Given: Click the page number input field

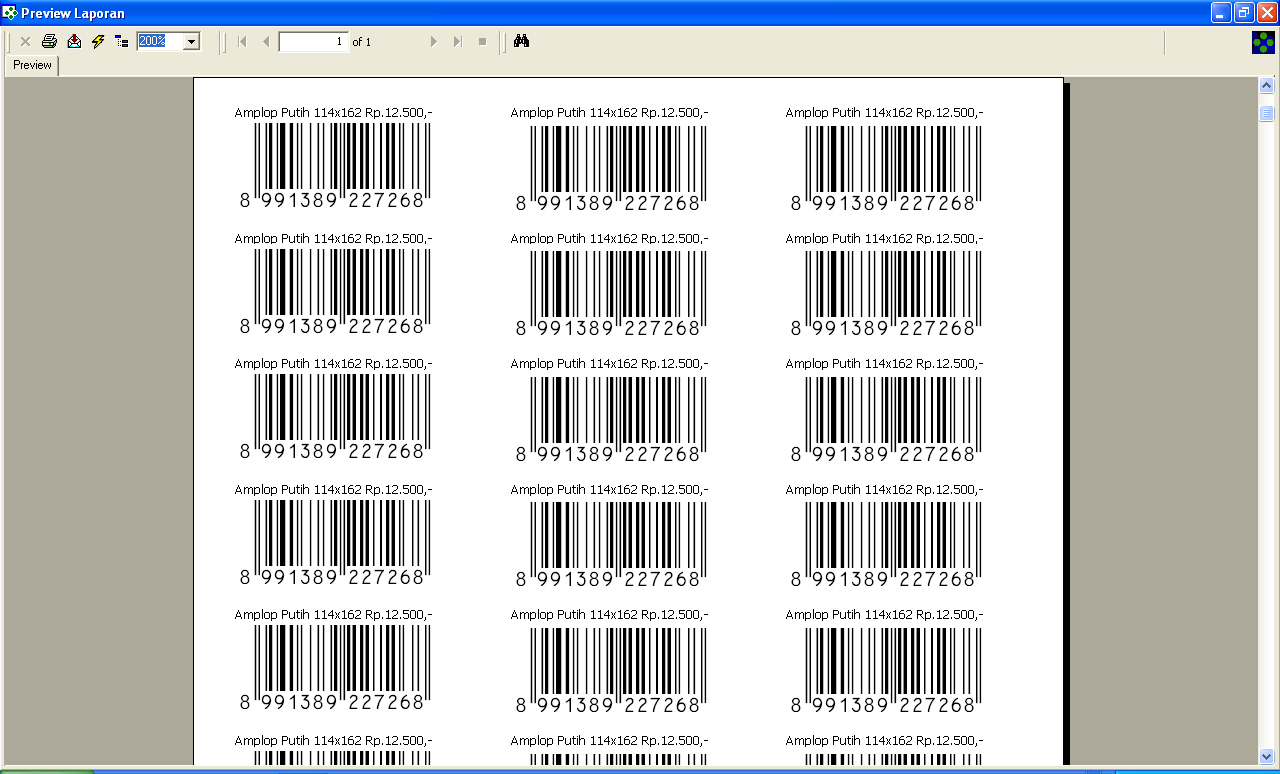Looking at the screenshot, I should [x=313, y=41].
